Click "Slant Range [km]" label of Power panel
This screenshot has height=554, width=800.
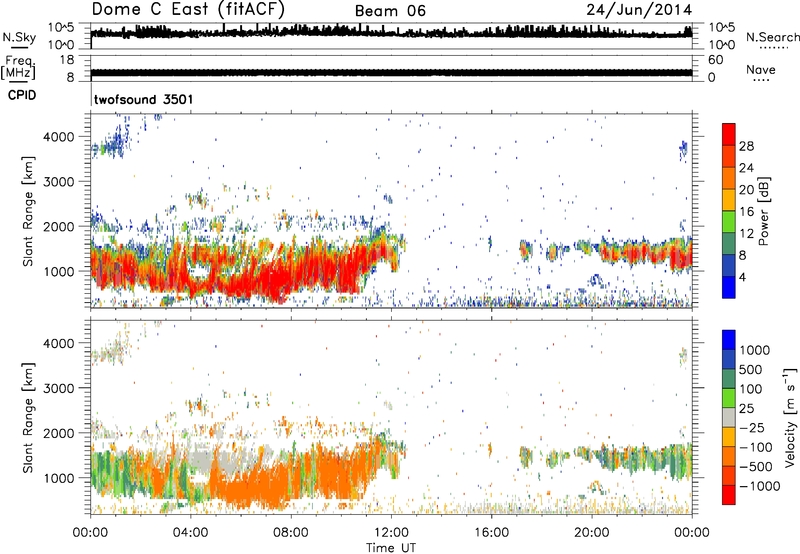28,211
